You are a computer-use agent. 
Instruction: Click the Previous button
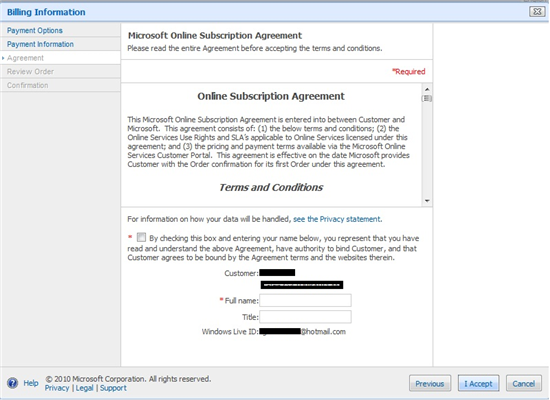click(x=430, y=383)
